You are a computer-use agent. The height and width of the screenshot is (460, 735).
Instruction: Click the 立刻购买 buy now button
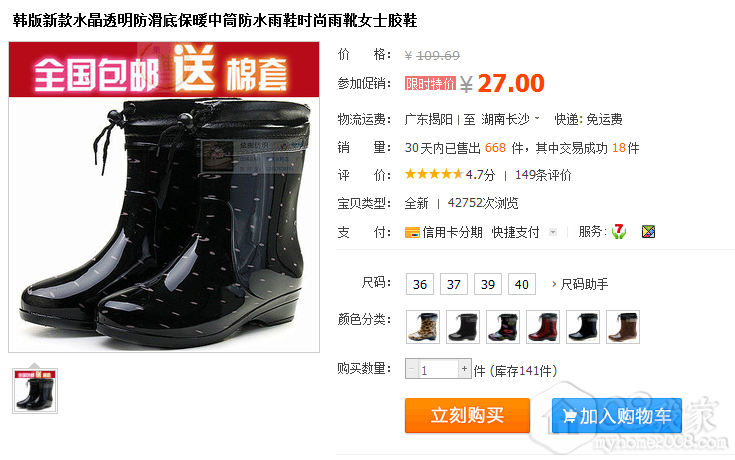467,415
